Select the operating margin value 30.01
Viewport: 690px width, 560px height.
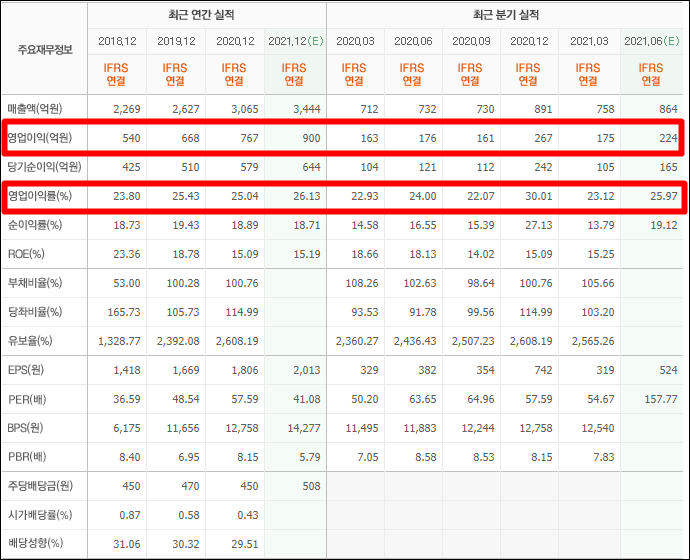(539, 196)
